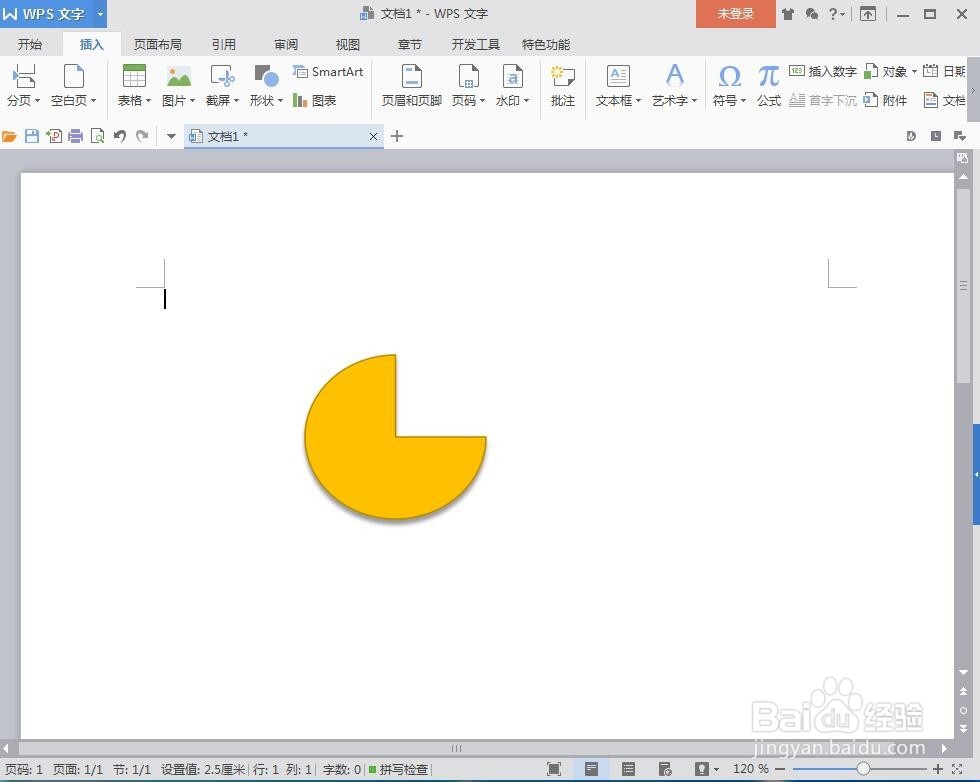Open the 表格 table insert tool
The width and height of the screenshot is (980, 782).
(134, 86)
